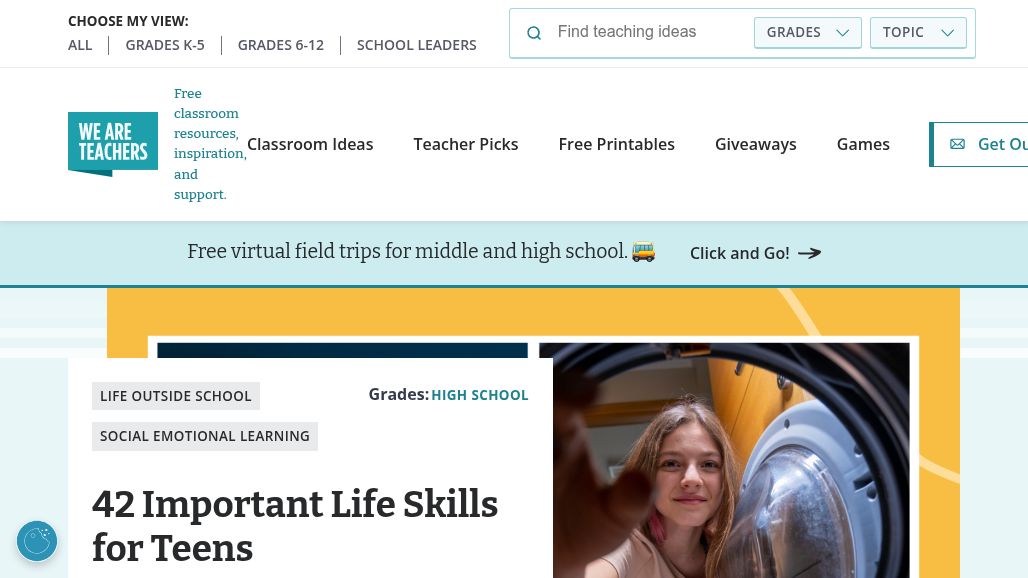Click the search magnifier icon
Viewport: 1028px width, 578px height.
pyautogui.click(x=534, y=33)
